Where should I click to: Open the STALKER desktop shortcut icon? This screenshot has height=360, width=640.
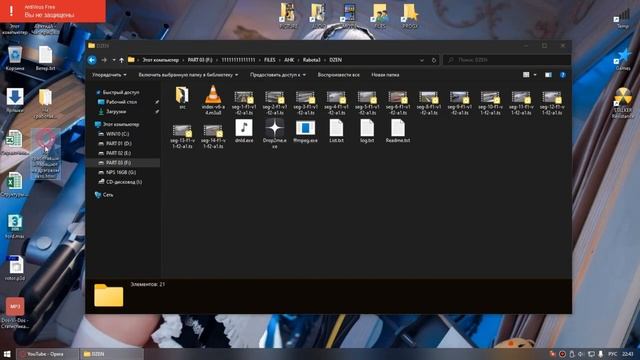[x=622, y=102]
